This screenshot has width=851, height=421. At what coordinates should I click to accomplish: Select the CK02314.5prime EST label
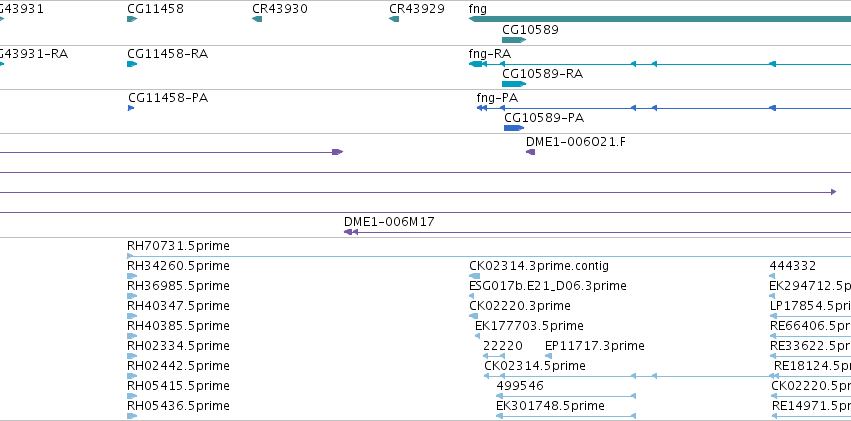point(535,366)
